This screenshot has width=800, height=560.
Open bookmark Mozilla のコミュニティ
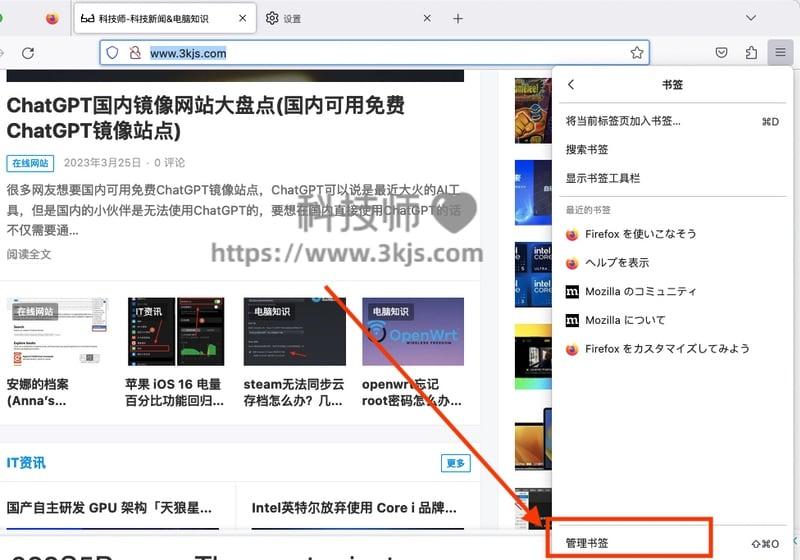pos(672,292)
